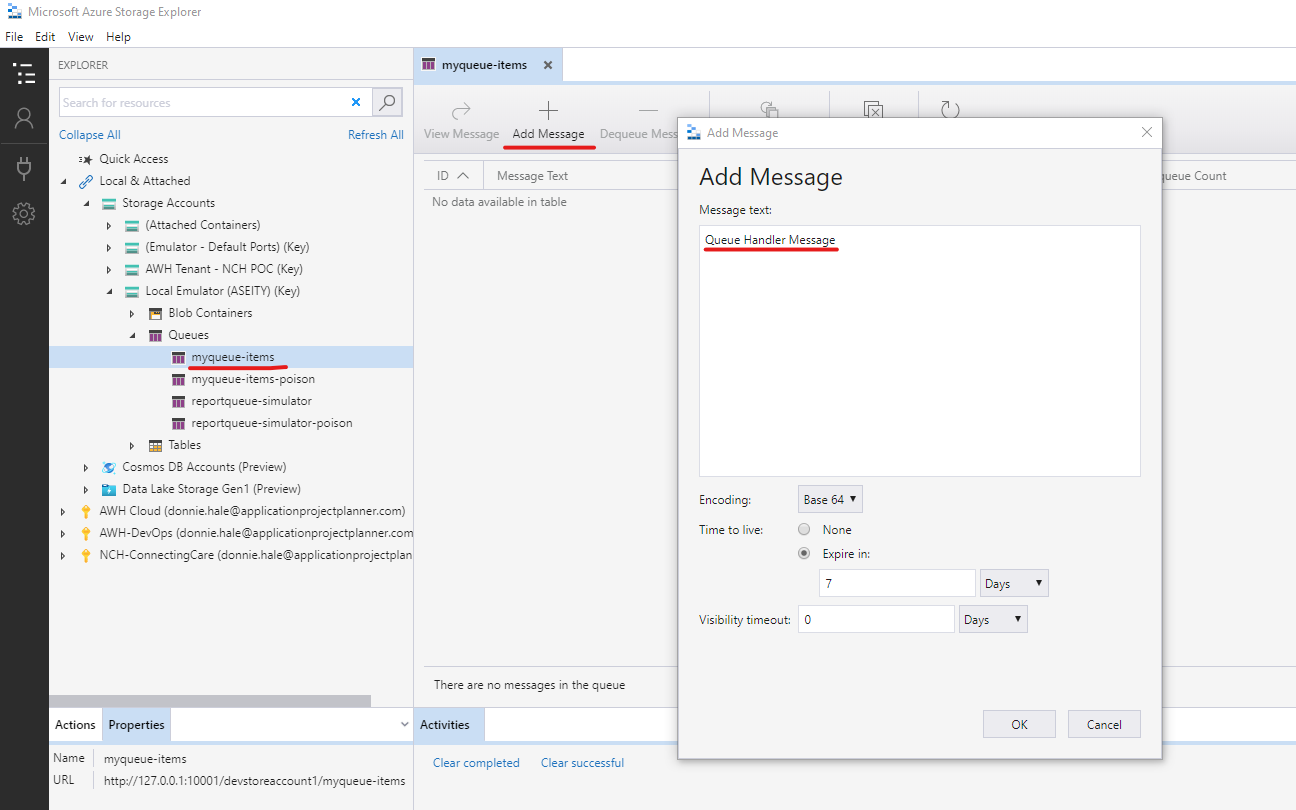Click the Clear completed link

point(476,763)
